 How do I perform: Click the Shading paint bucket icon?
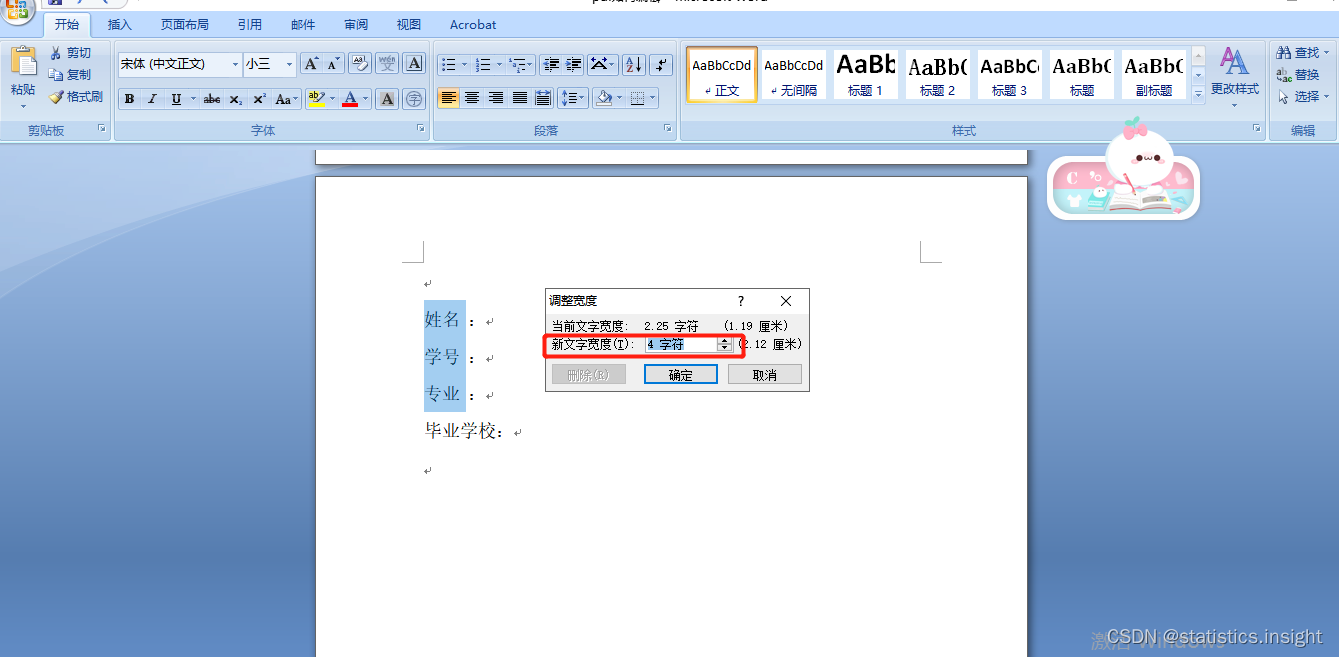coord(603,98)
